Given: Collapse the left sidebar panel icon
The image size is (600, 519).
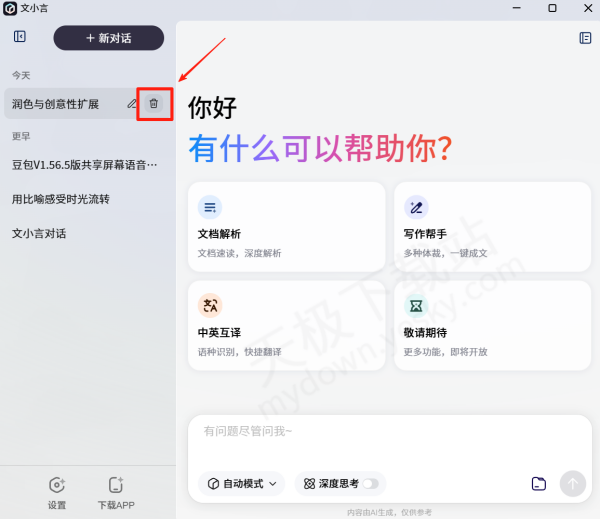Looking at the screenshot, I should coord(20,37).
